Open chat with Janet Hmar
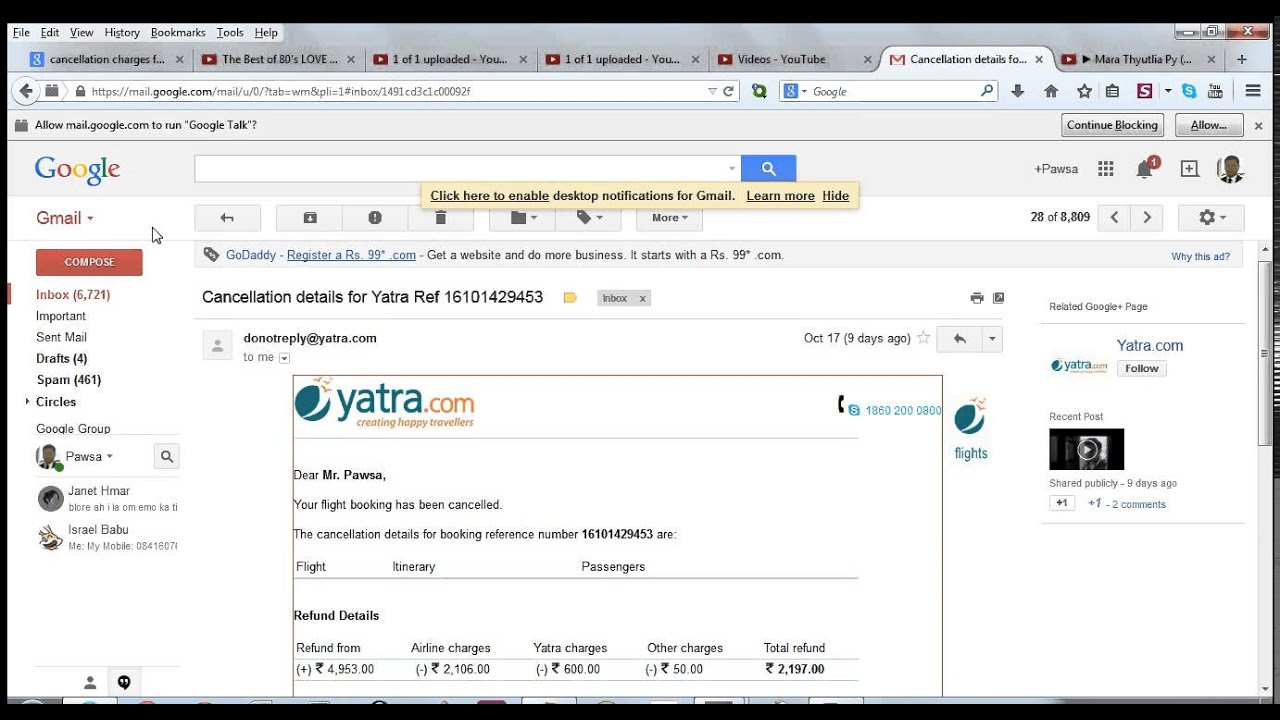The image size is (1280, 720). (x=107, y=498)
